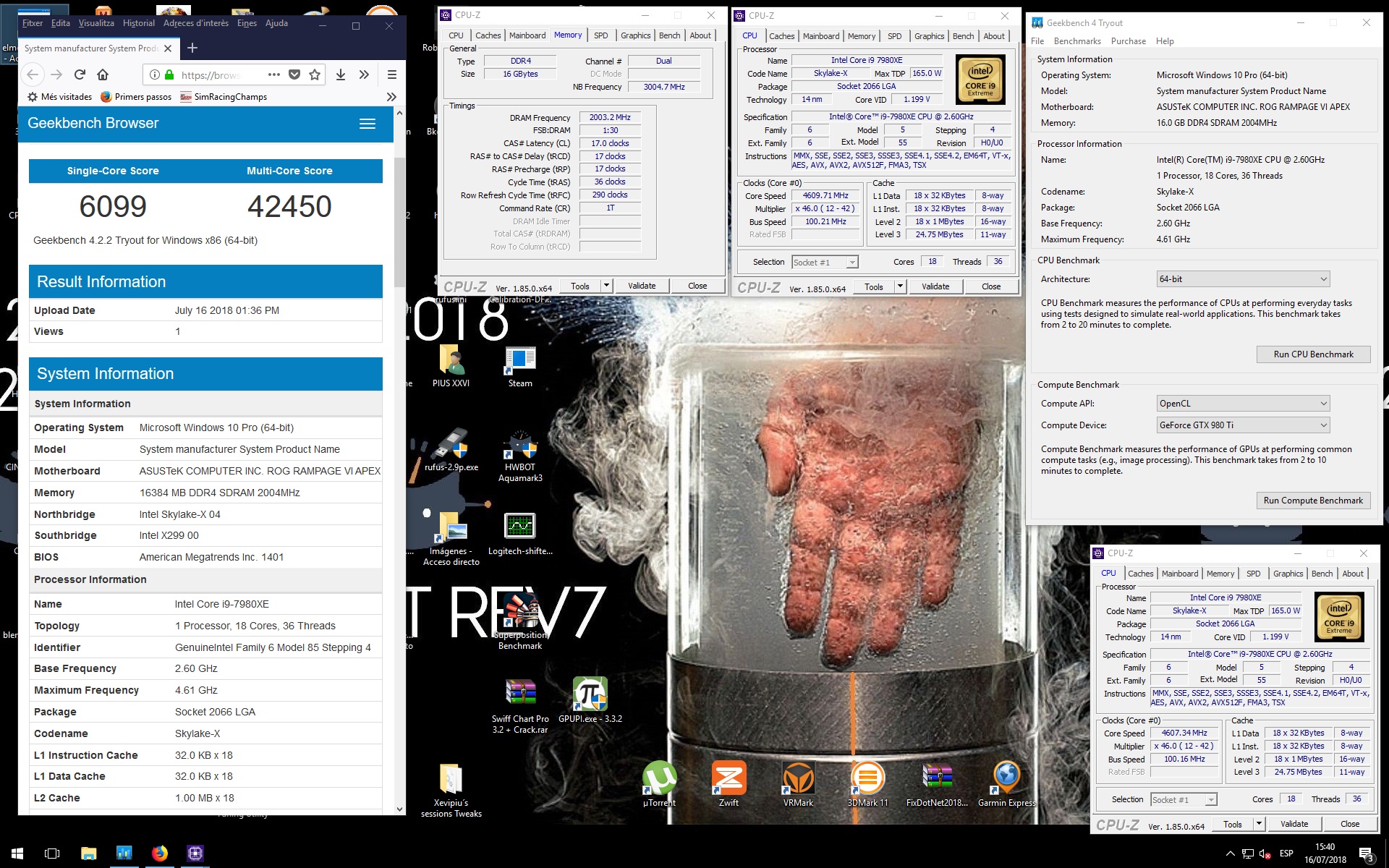This screenshot has height=868, width=1389.
Task: Launch GPUPI.exe desktop icon
Action: point(590,700)
